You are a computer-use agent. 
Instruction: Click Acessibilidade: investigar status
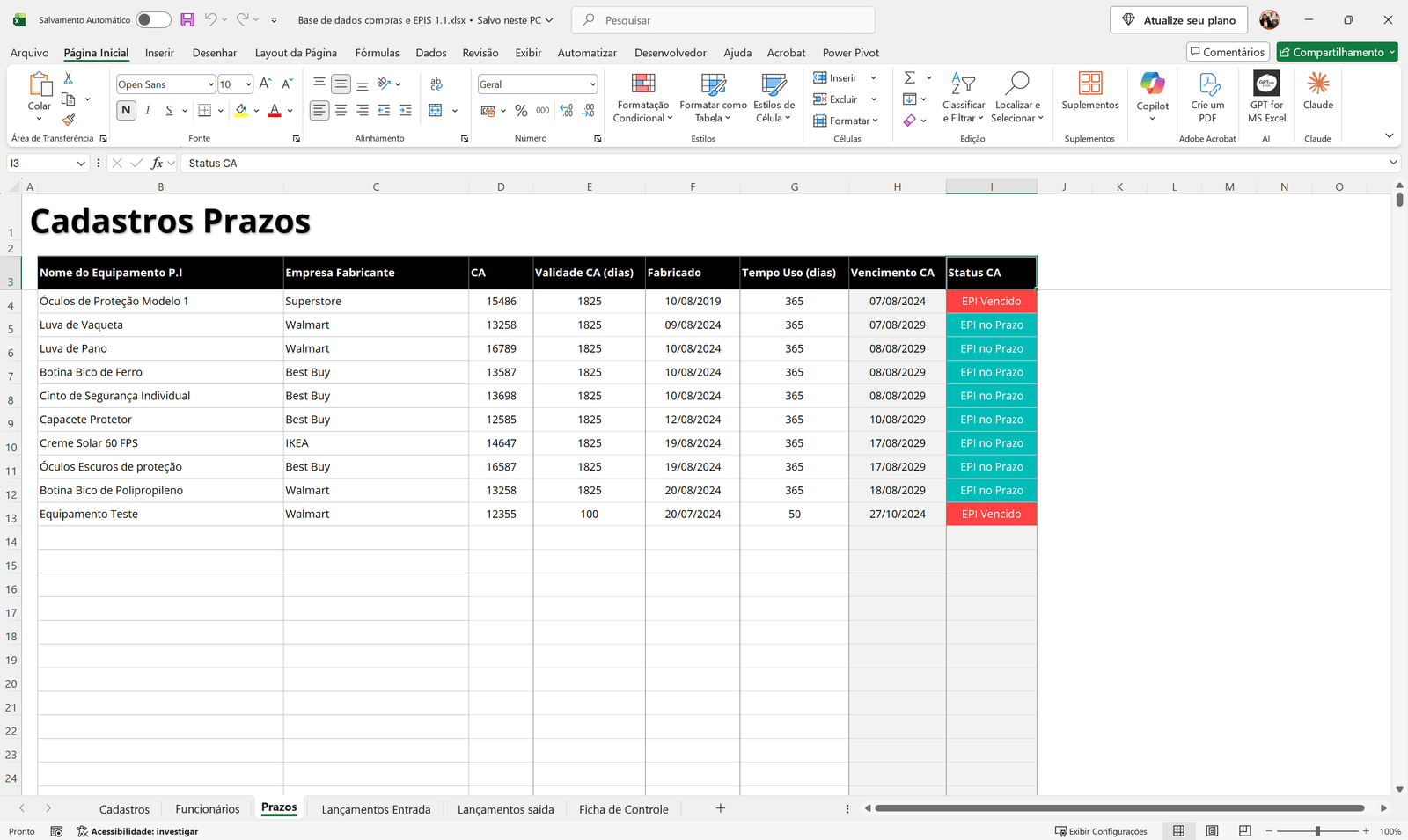[x=137, y=831]
